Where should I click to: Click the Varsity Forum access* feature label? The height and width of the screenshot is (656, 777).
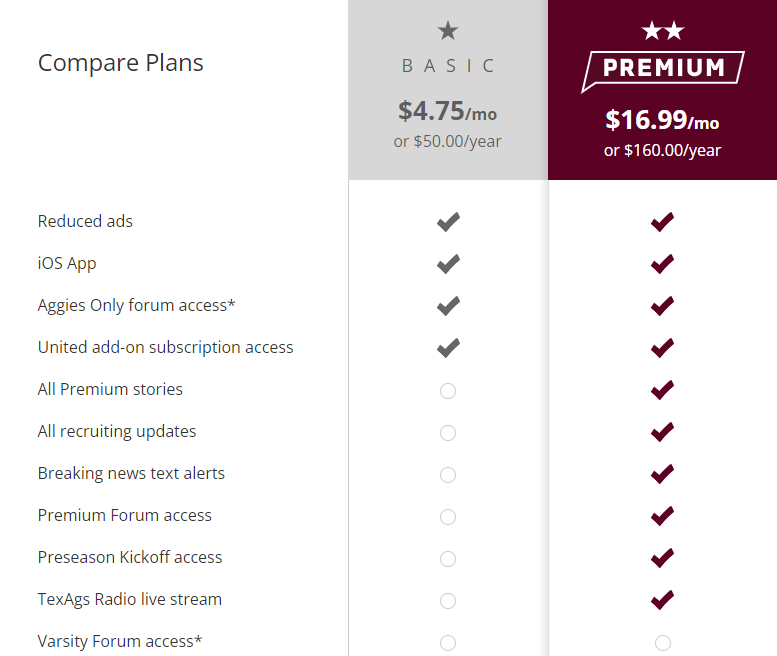coord(120,641)
